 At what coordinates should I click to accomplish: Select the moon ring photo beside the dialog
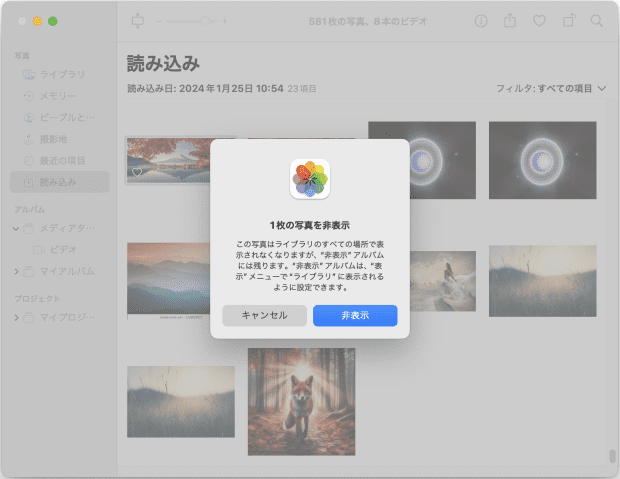pyautogui.click(x=442, y=160)
